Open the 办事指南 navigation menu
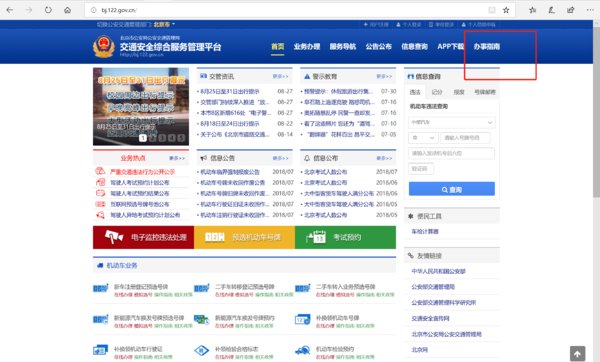600x362 pixels. pyautogui.click(x=487, y=47)
